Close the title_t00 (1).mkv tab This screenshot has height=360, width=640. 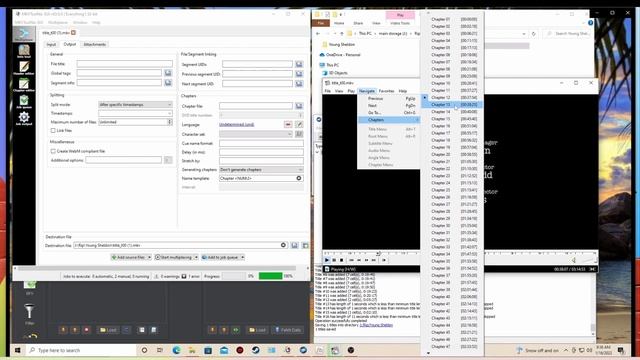coord(73,32)
